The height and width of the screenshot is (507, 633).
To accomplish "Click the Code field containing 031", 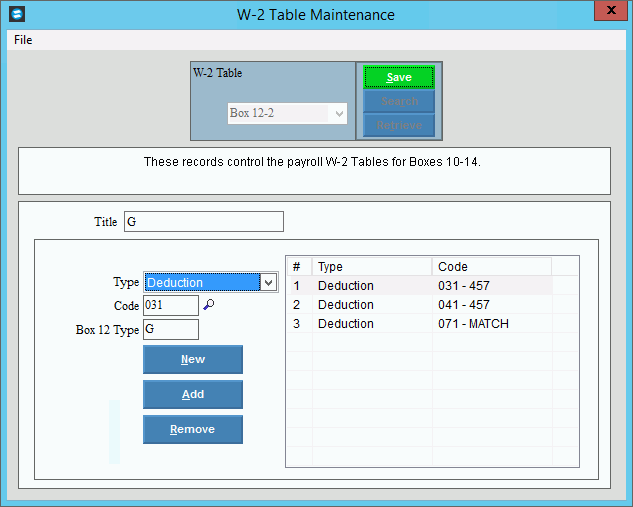I will (x=171, y=306).
